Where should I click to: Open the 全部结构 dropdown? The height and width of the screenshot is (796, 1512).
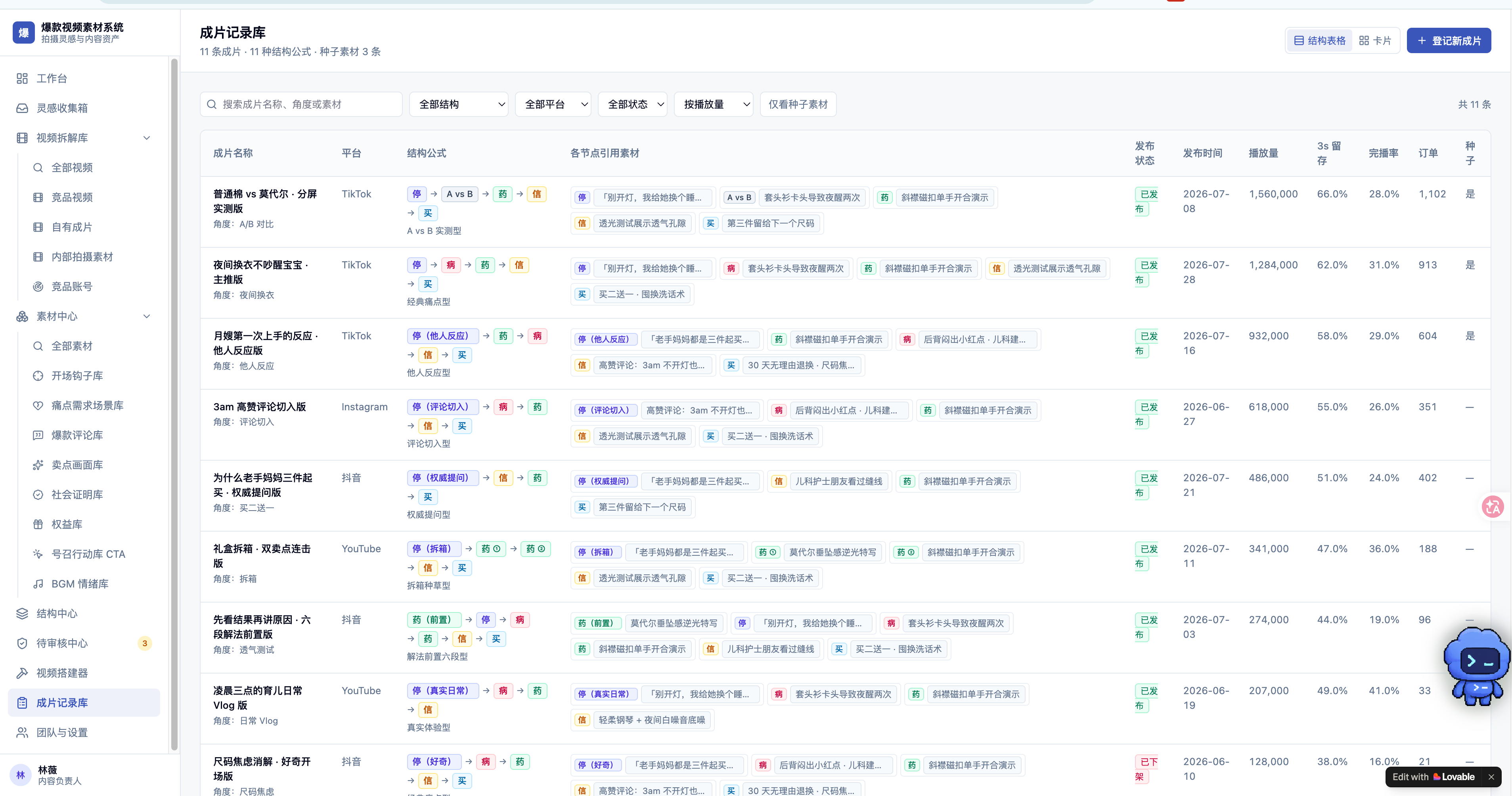[x=459, y=105]
